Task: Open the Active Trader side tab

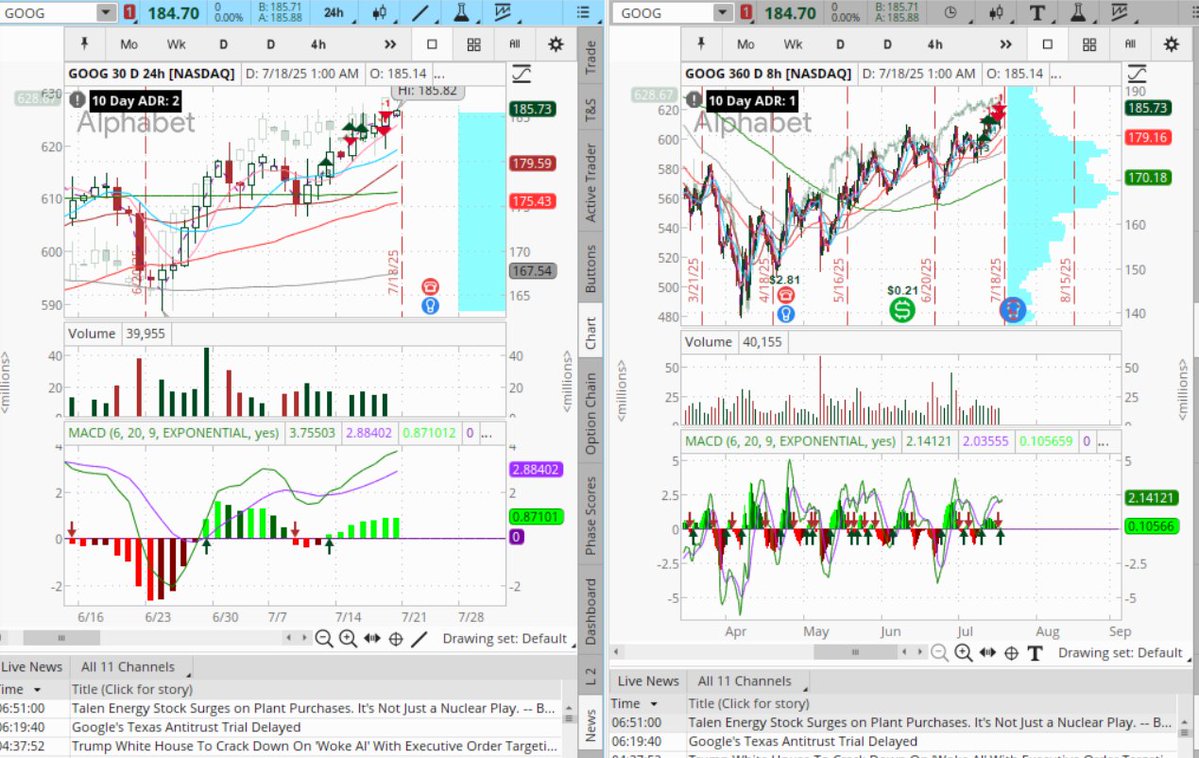Action: coord(590,183)
